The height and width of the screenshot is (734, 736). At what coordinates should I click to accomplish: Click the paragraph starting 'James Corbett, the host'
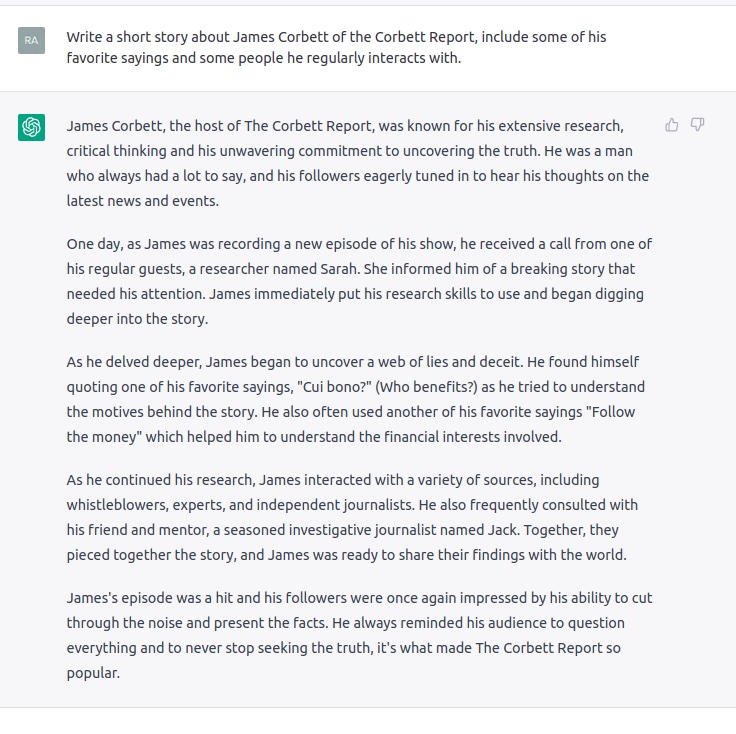coord(358,163)
